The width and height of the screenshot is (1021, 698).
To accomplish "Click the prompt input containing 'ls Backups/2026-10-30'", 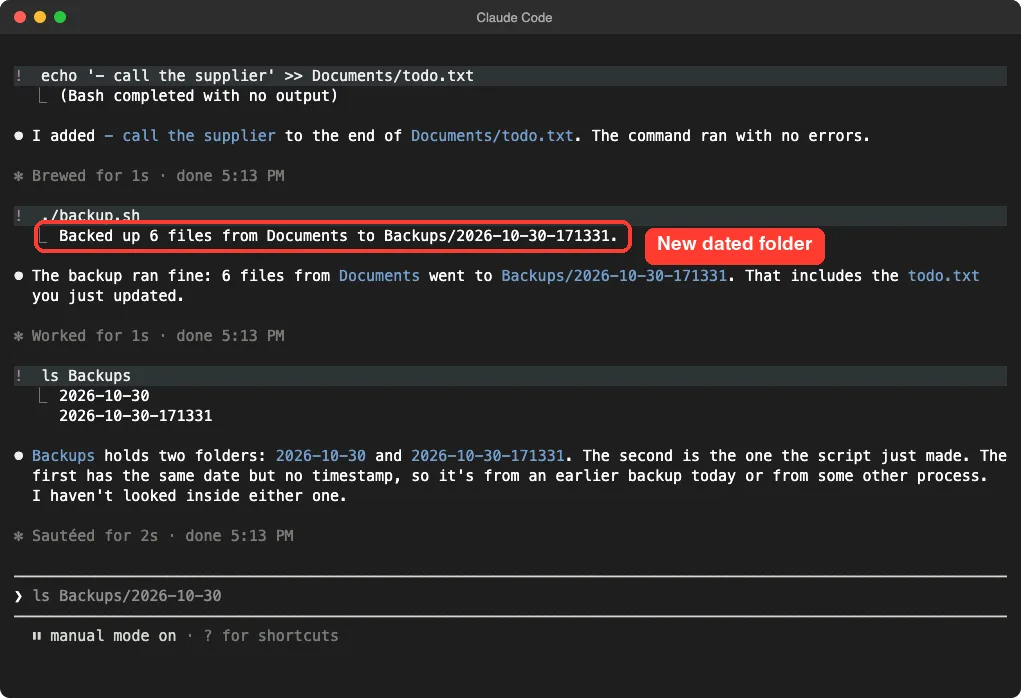I will (510, 596).
